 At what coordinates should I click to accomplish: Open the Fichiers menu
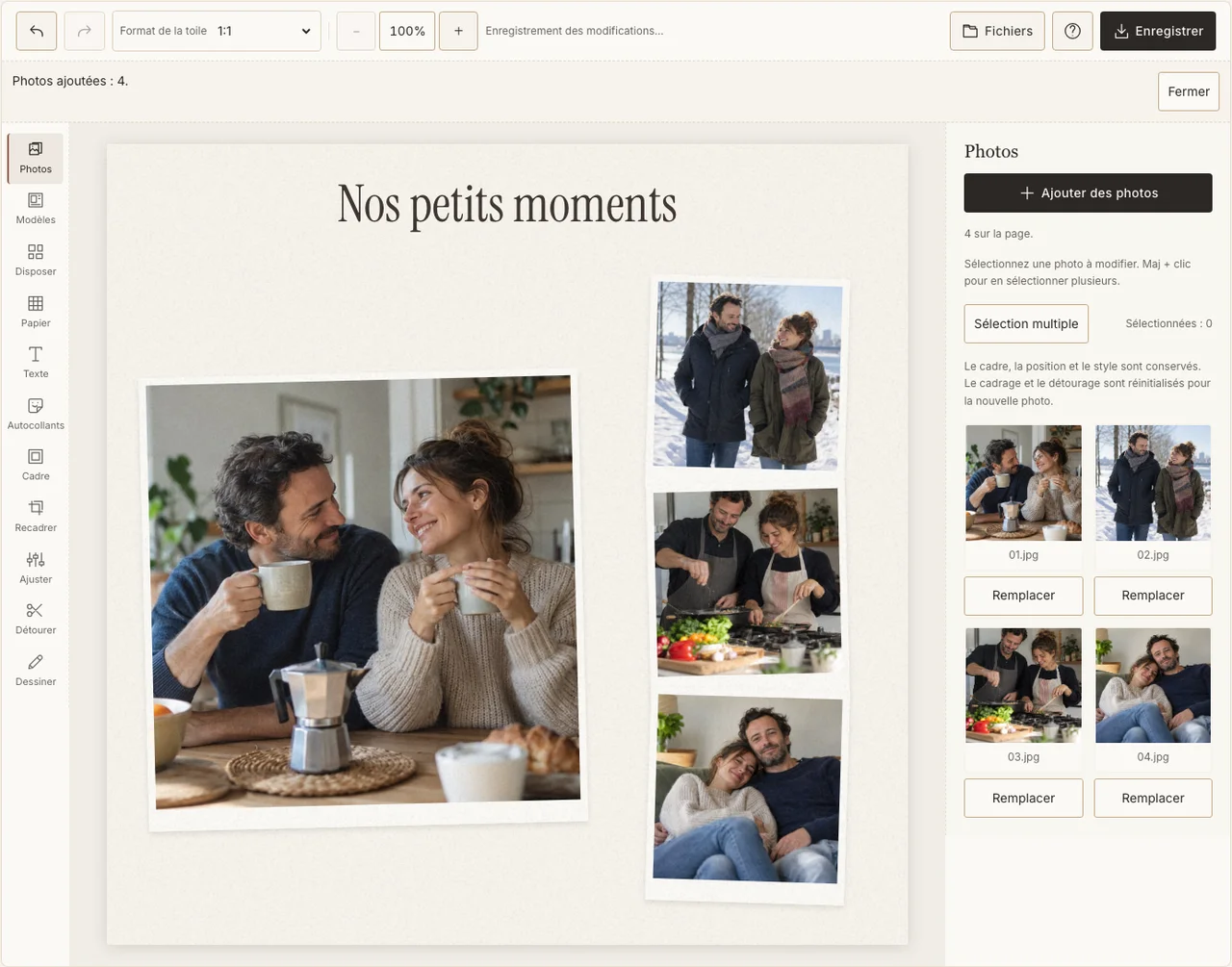tap(997, 31)
